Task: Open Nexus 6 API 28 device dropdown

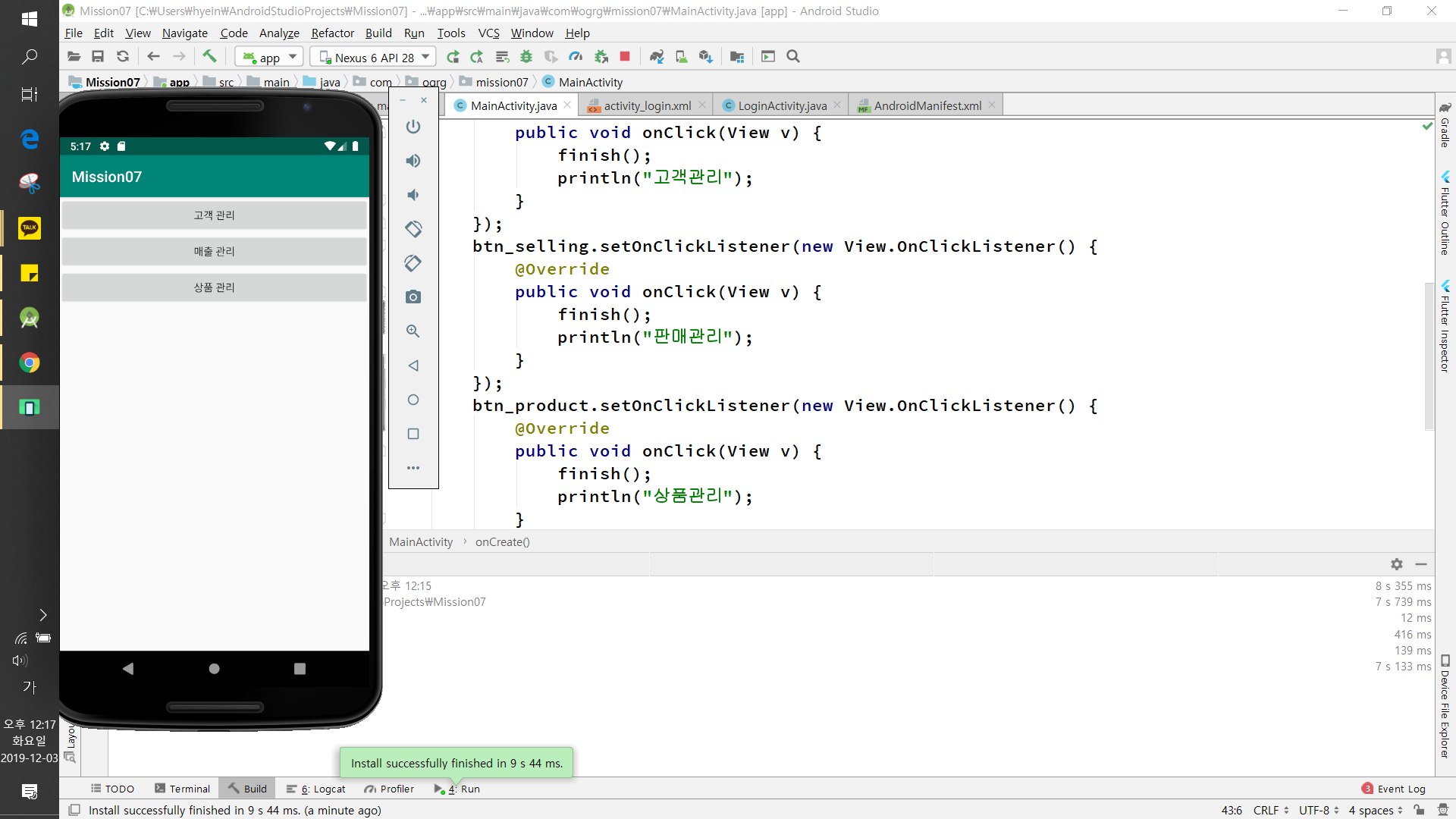Action: (374, 57)
